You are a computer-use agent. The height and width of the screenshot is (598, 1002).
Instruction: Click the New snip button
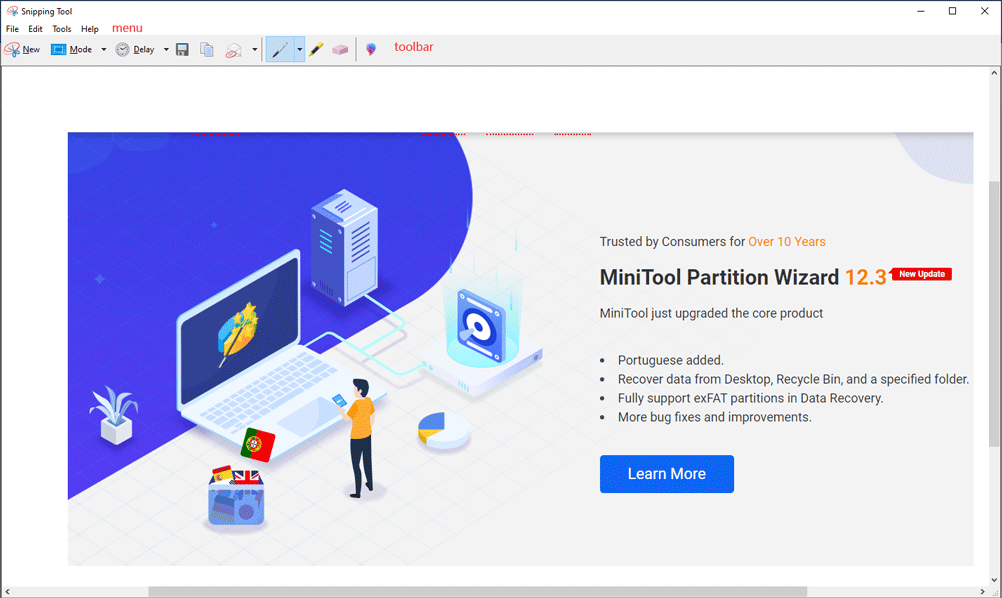click(x=22, y=50)
